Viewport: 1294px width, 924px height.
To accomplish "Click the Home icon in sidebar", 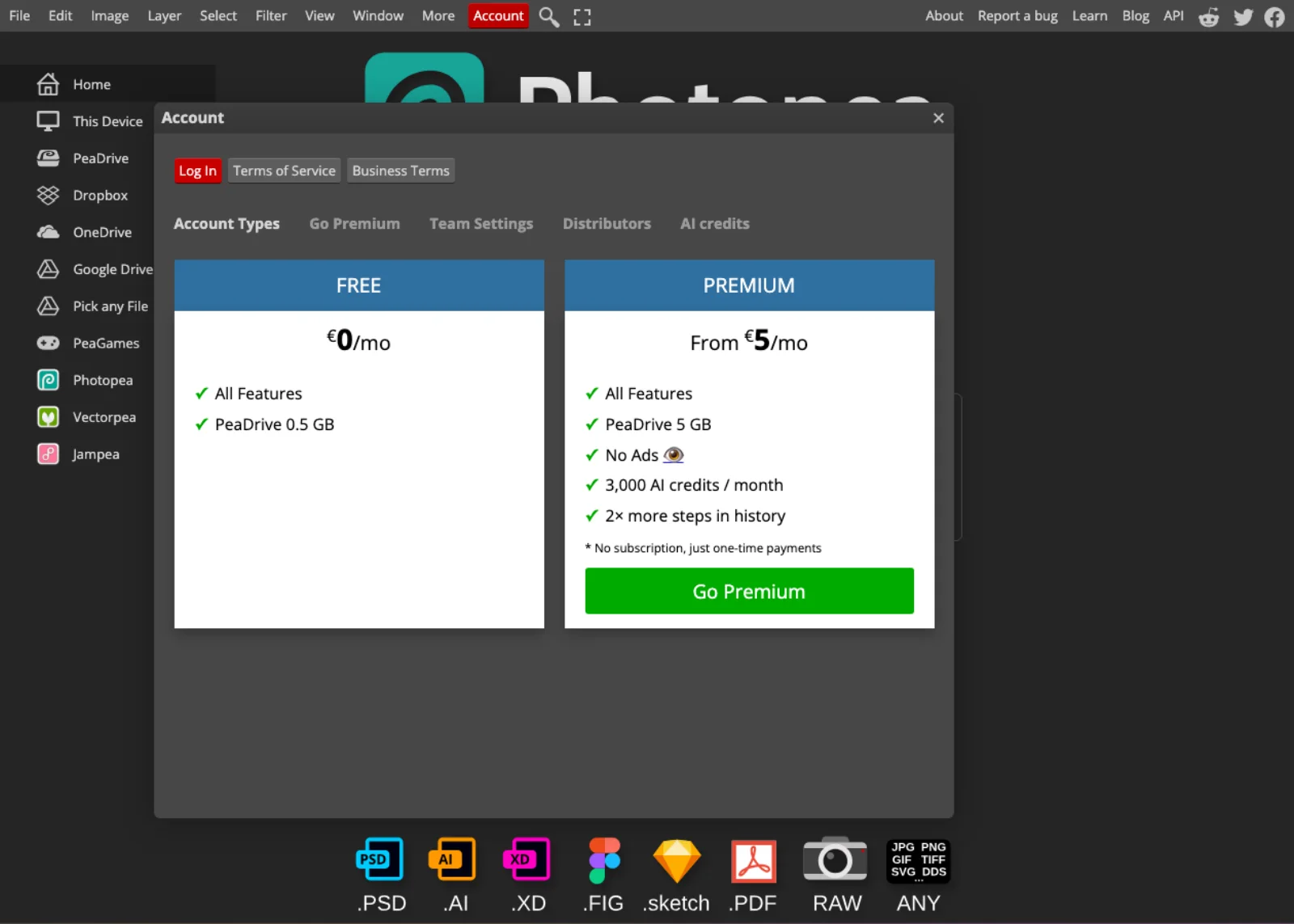I will coord(48,84).
